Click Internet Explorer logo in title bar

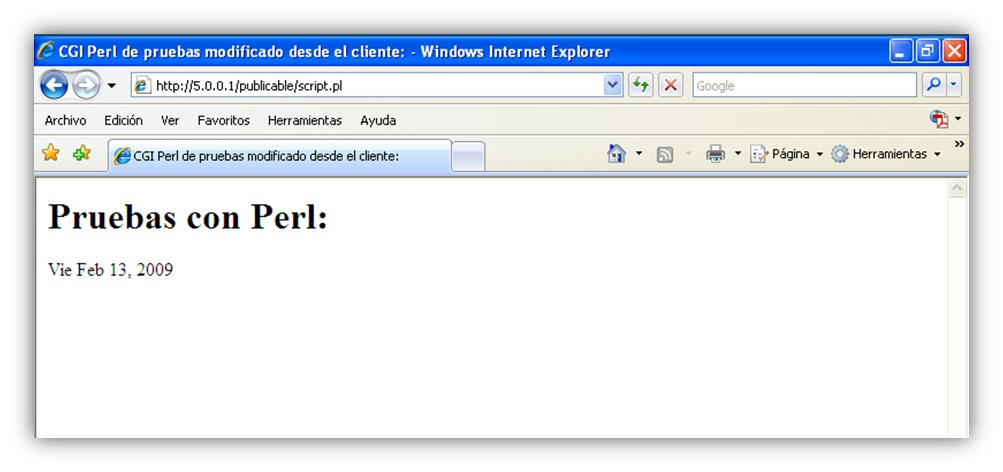coord(46,51)
